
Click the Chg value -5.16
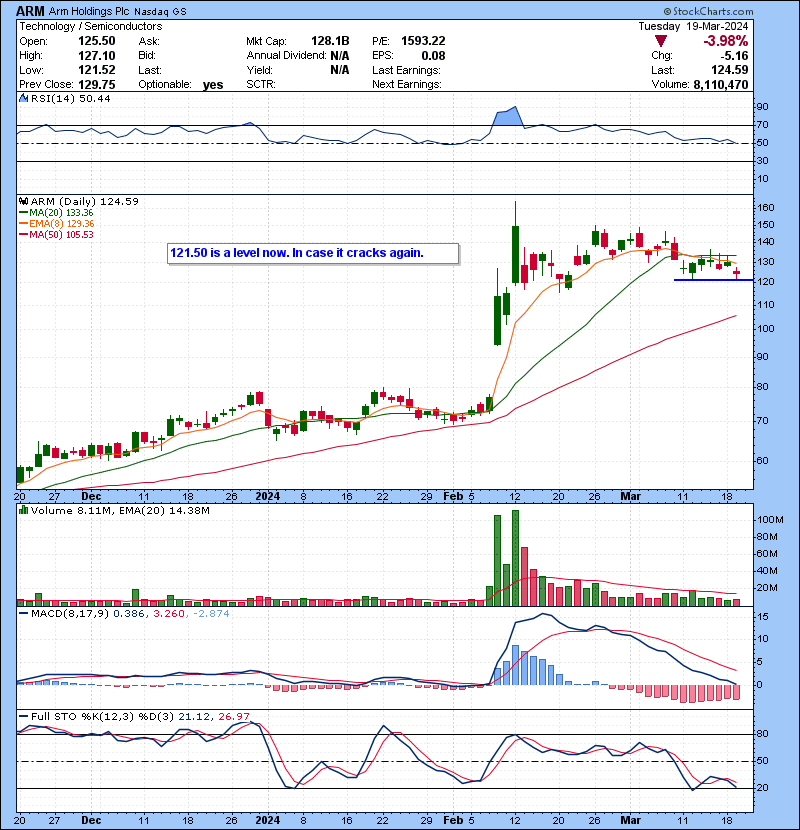point(736,56)
